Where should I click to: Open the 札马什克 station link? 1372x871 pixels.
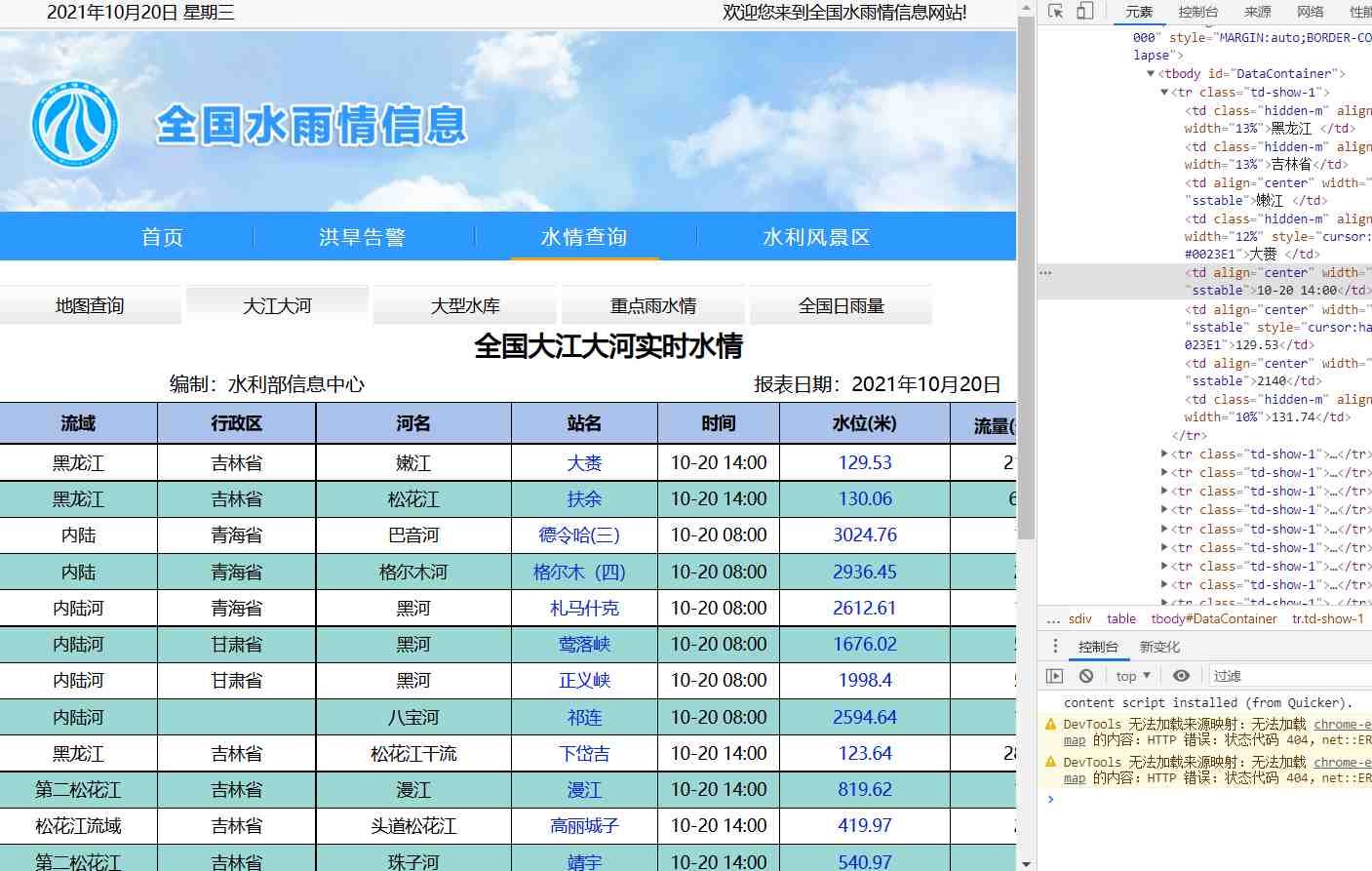tap(584, 608)
